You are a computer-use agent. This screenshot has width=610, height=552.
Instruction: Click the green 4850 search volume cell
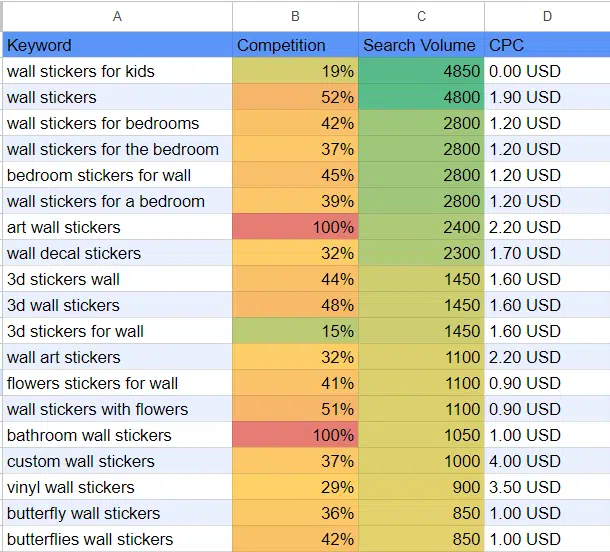[421, 71]
